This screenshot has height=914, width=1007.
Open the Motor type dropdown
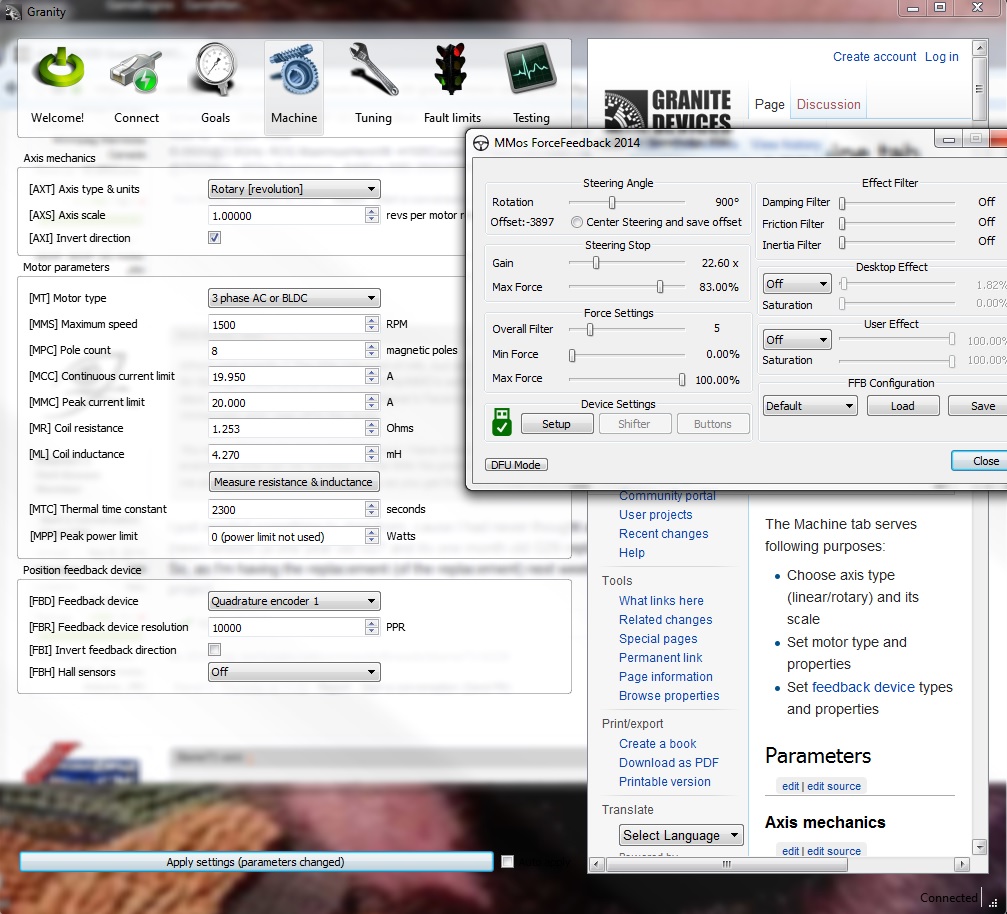click(x=294, y=298)
